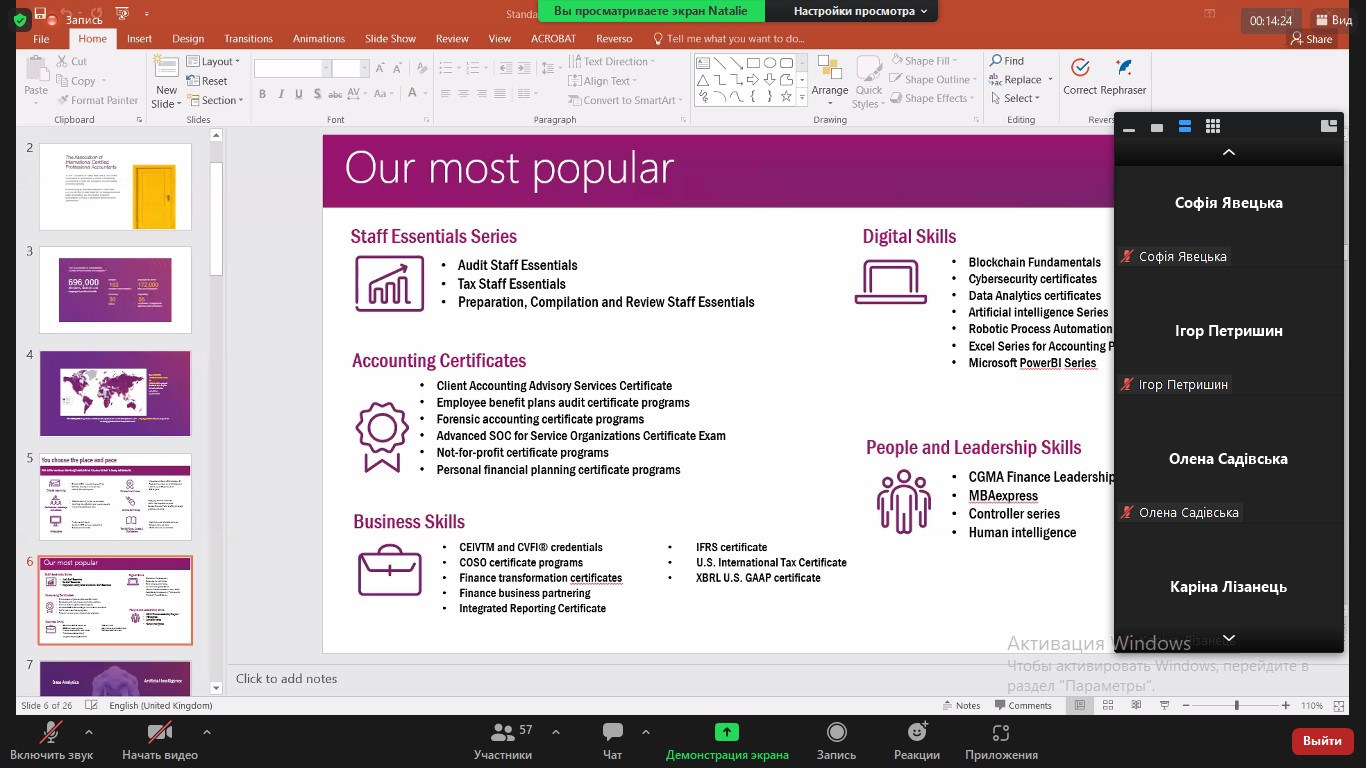Image resolution: width=1366 pixels, height=768 pixels.
Task: Open the Zoom Chat panel
Action: (x=612, y=740)
